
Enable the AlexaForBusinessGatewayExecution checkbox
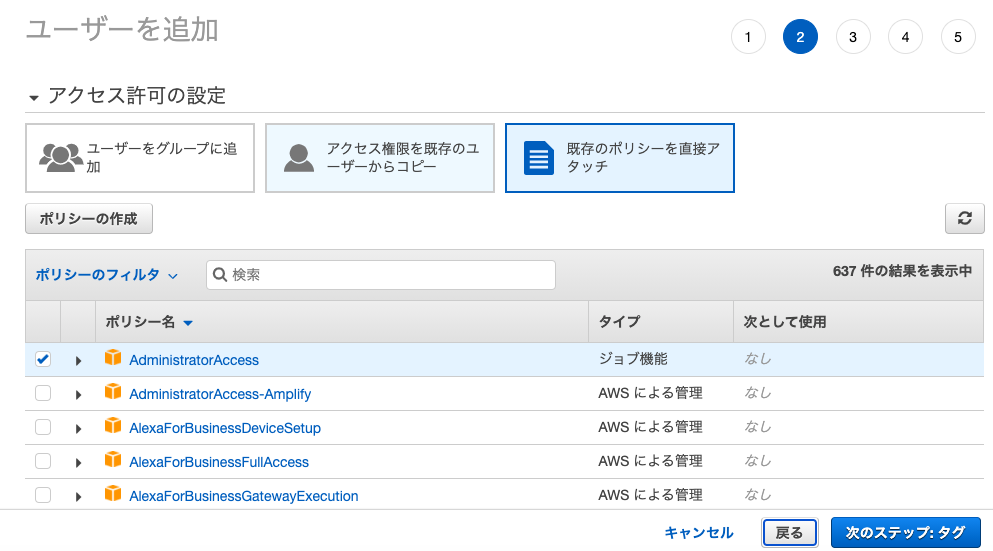pos(43,495)
